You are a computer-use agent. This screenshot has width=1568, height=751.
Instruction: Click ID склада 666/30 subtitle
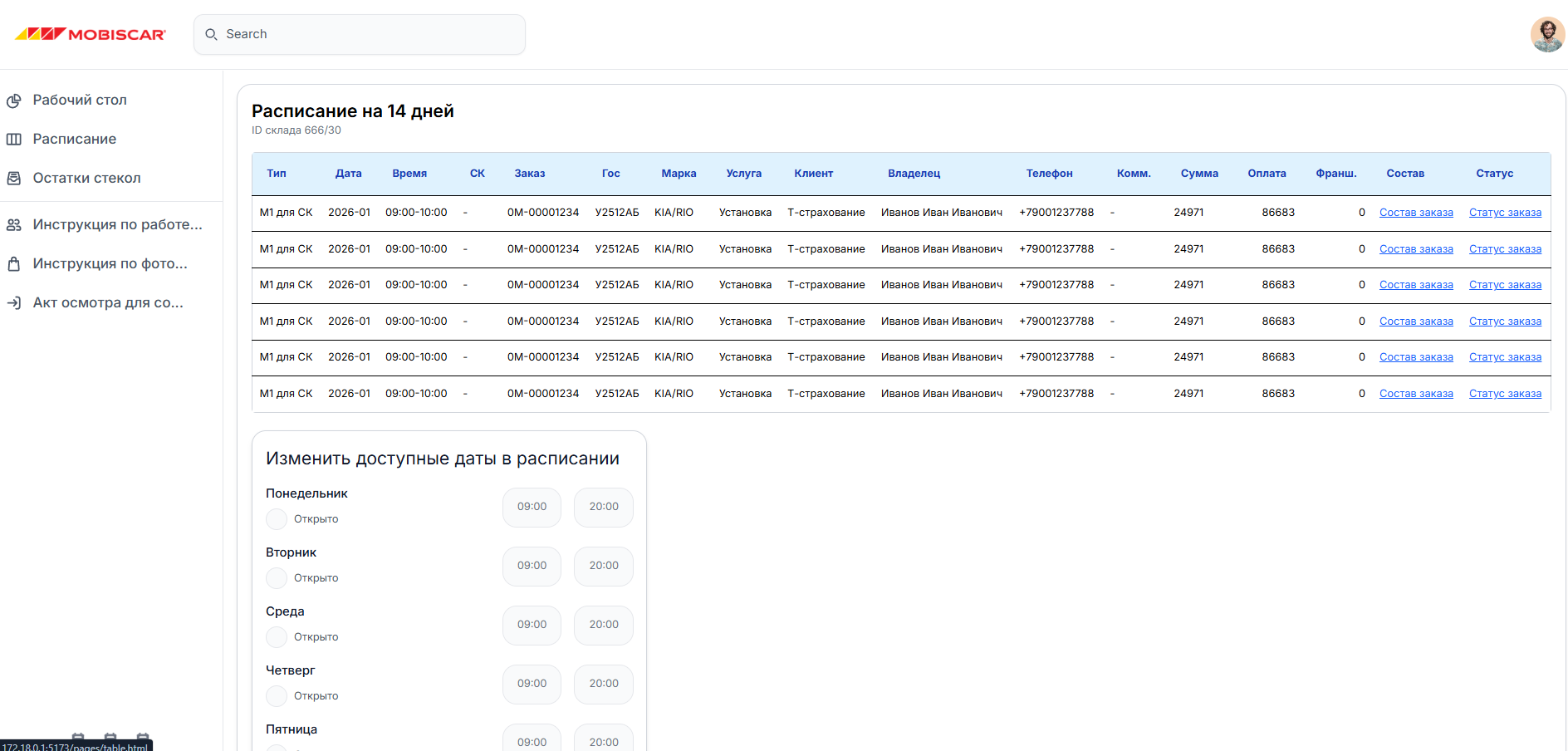point(296,130)
